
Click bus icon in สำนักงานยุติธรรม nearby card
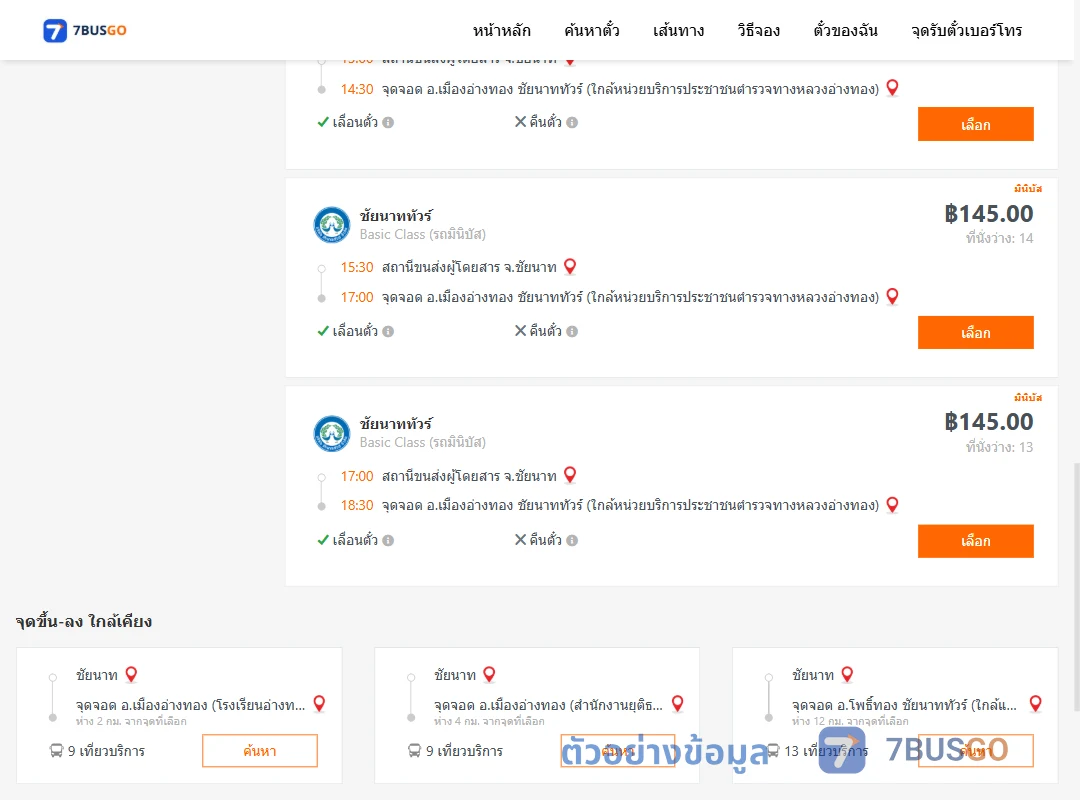pyautogui.click(x=415, y=750)
